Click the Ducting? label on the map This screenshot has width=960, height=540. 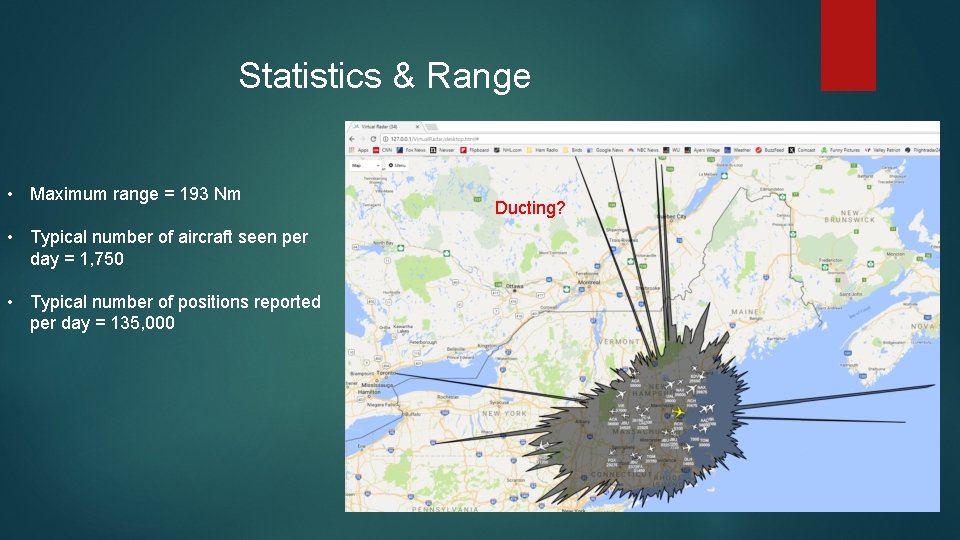pyautogui.click(x=530, y=208)
